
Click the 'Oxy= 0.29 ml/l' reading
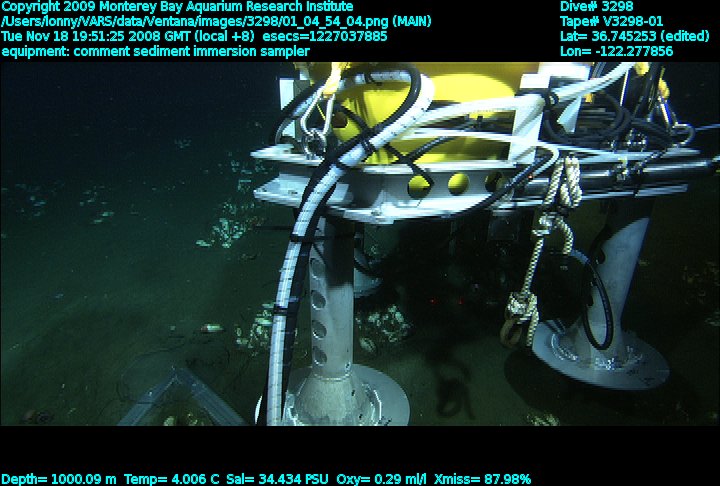coord(382,479)
